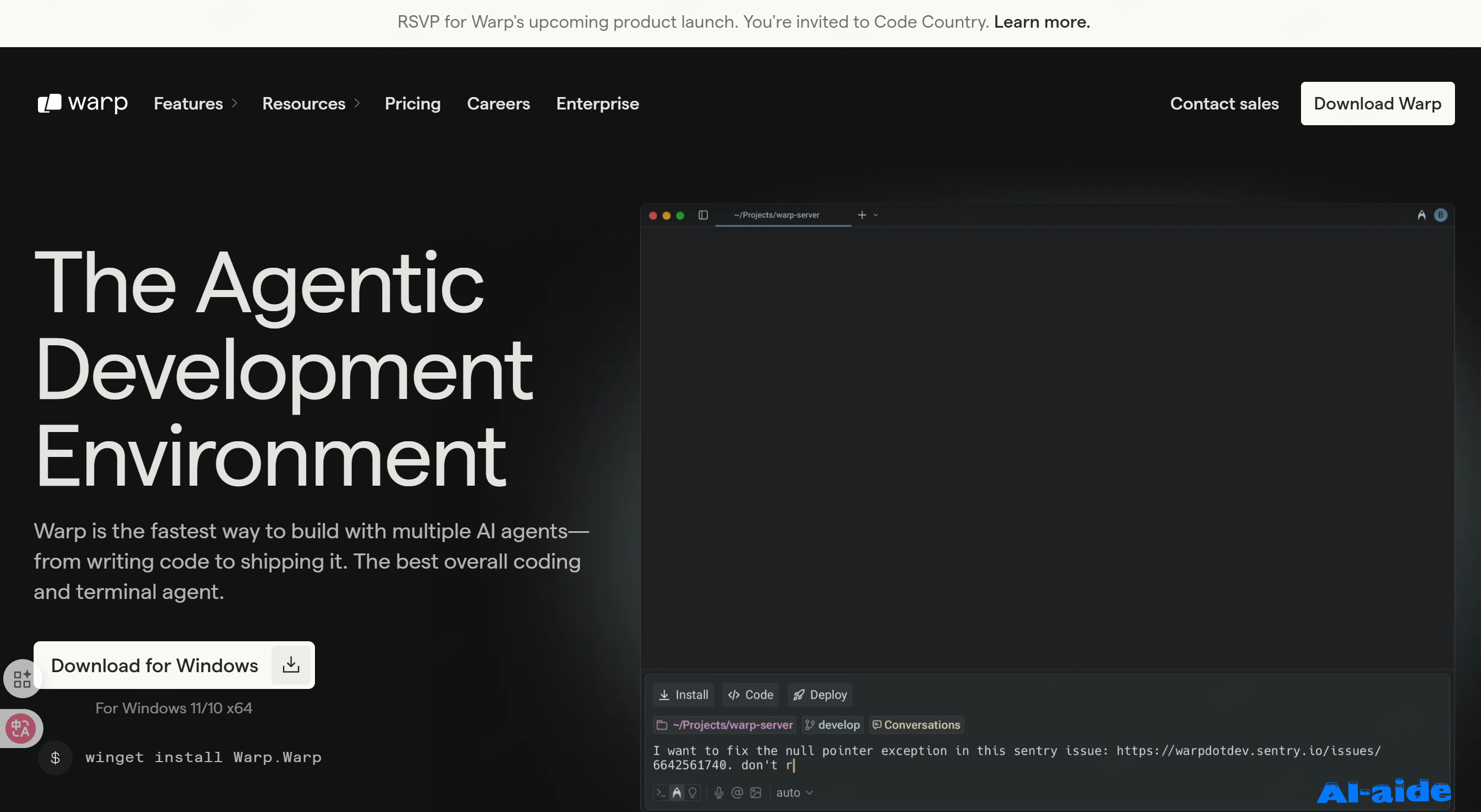Toggle the sidebar panel icon in terminal titlebar

tap(703, 215)
